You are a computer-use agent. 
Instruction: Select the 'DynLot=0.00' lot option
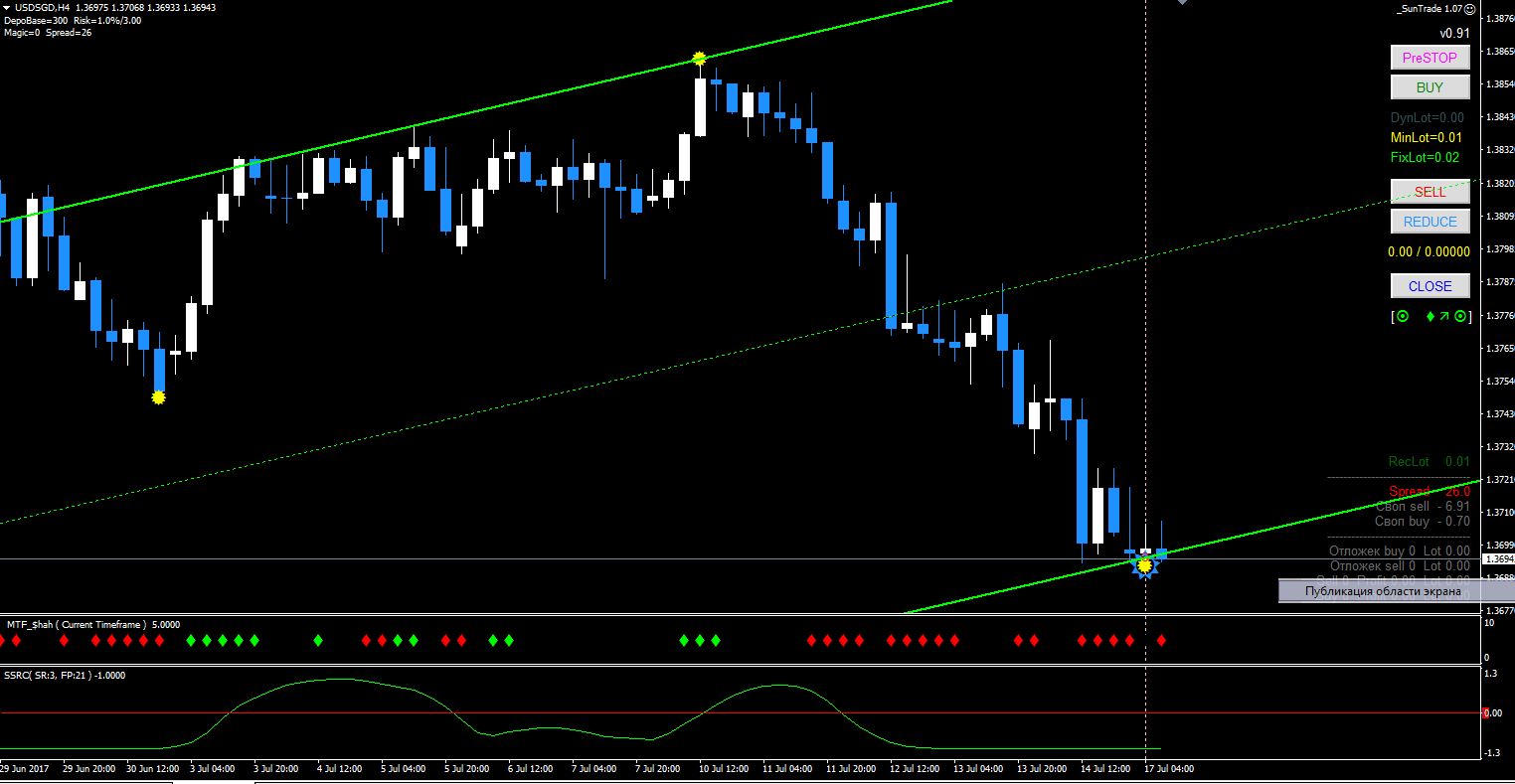pyautogui.click(x=1427, y=117)
